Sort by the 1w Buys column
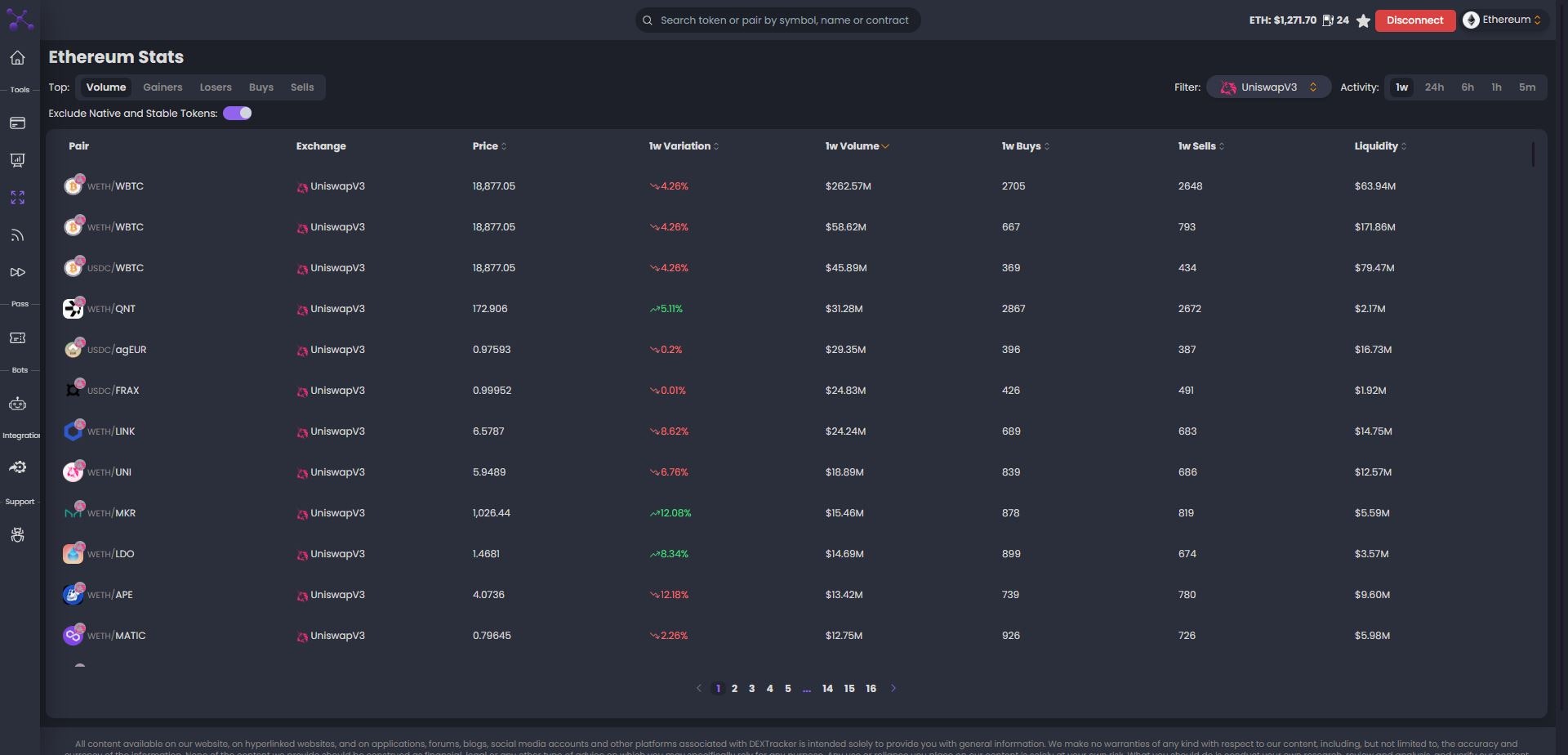This screenshot has width=1568, height=755. point(1026,146)
